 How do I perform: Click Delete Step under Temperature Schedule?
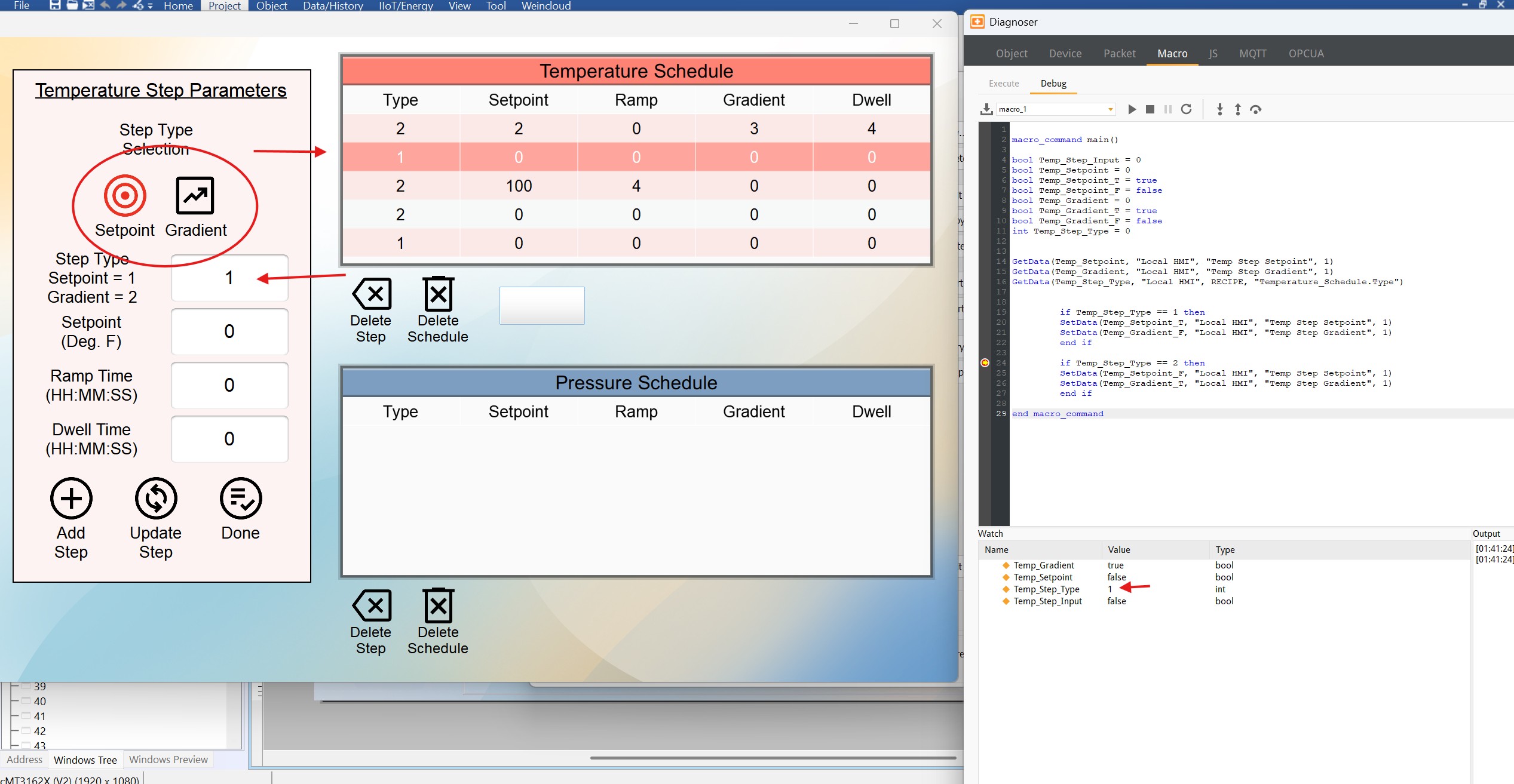[372, 294]
